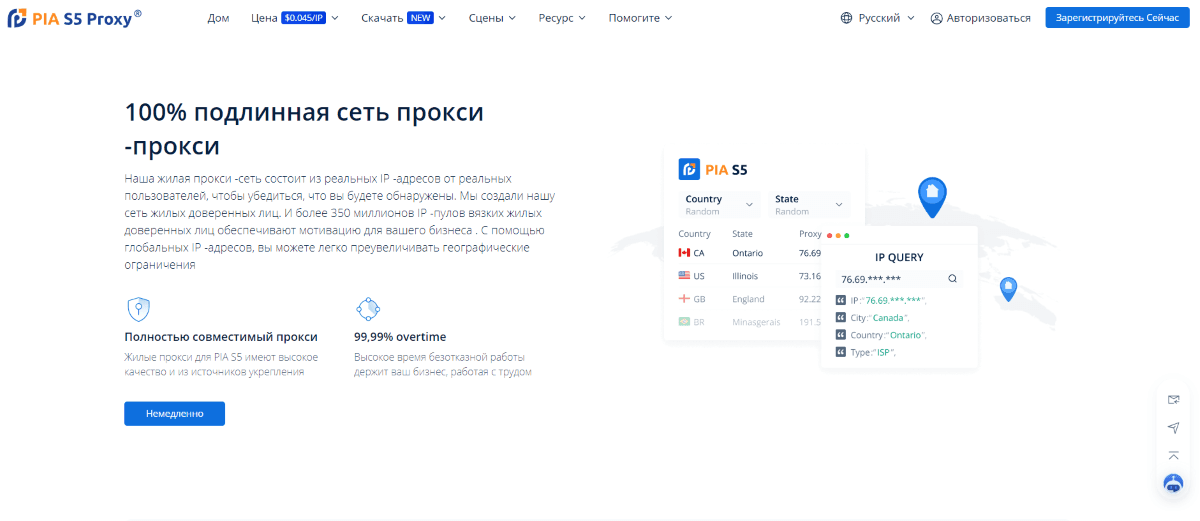
Task: Expand the Ресурс menu
Action: point(562,18)
